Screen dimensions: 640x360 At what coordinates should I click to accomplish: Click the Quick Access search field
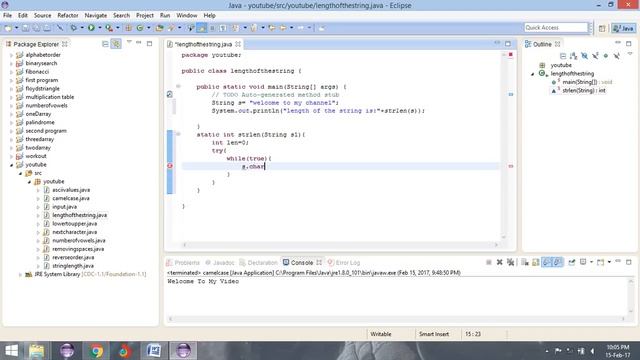click(x=556, y=27)
